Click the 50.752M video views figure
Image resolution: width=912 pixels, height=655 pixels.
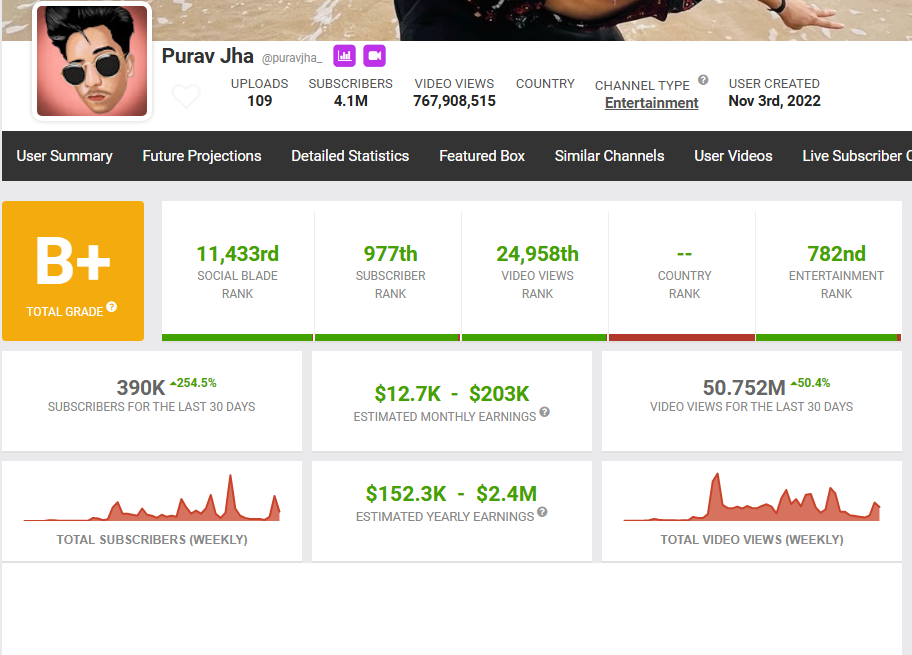(744, 387)
